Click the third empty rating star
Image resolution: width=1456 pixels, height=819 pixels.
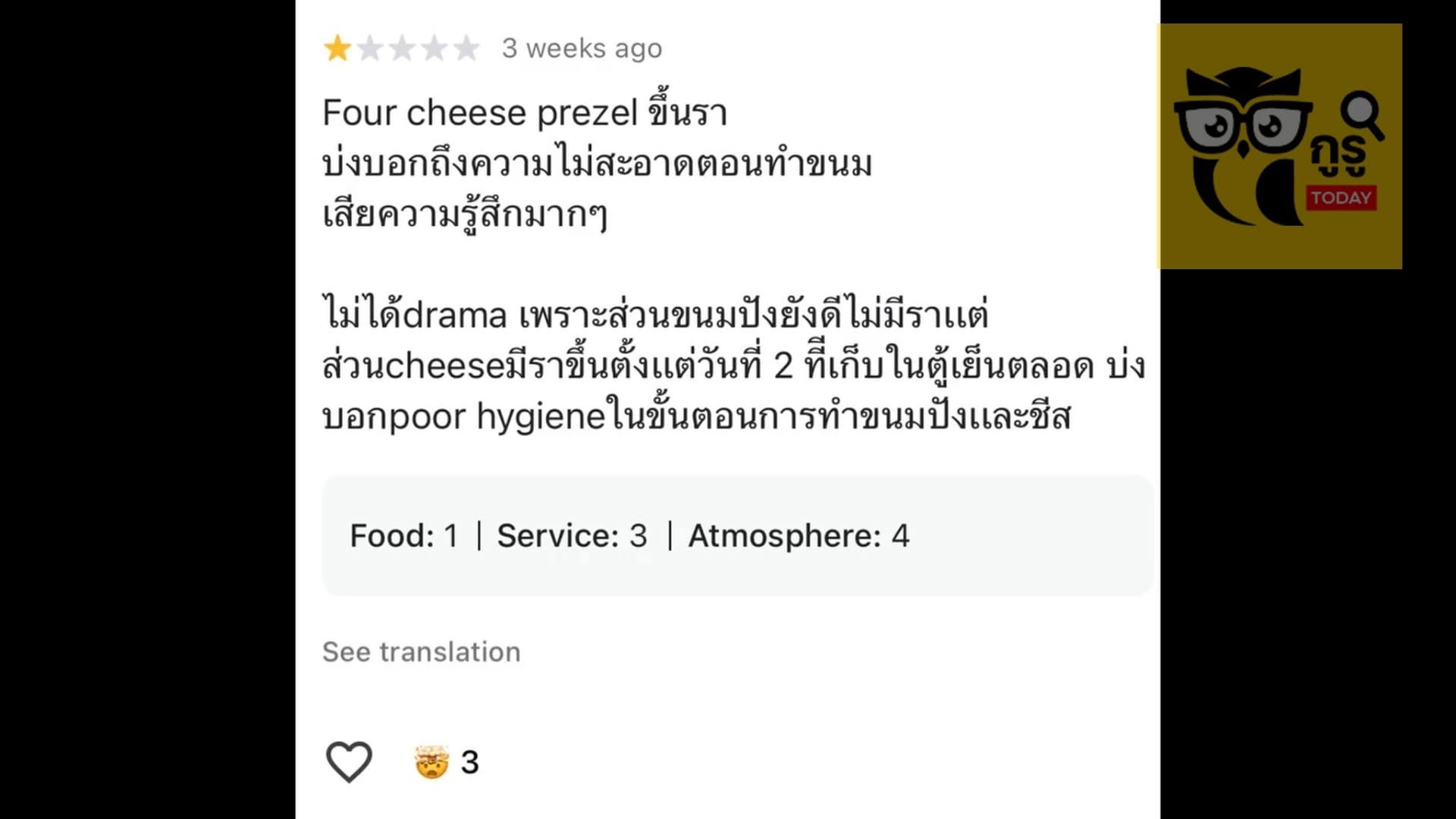coord(402,49)
